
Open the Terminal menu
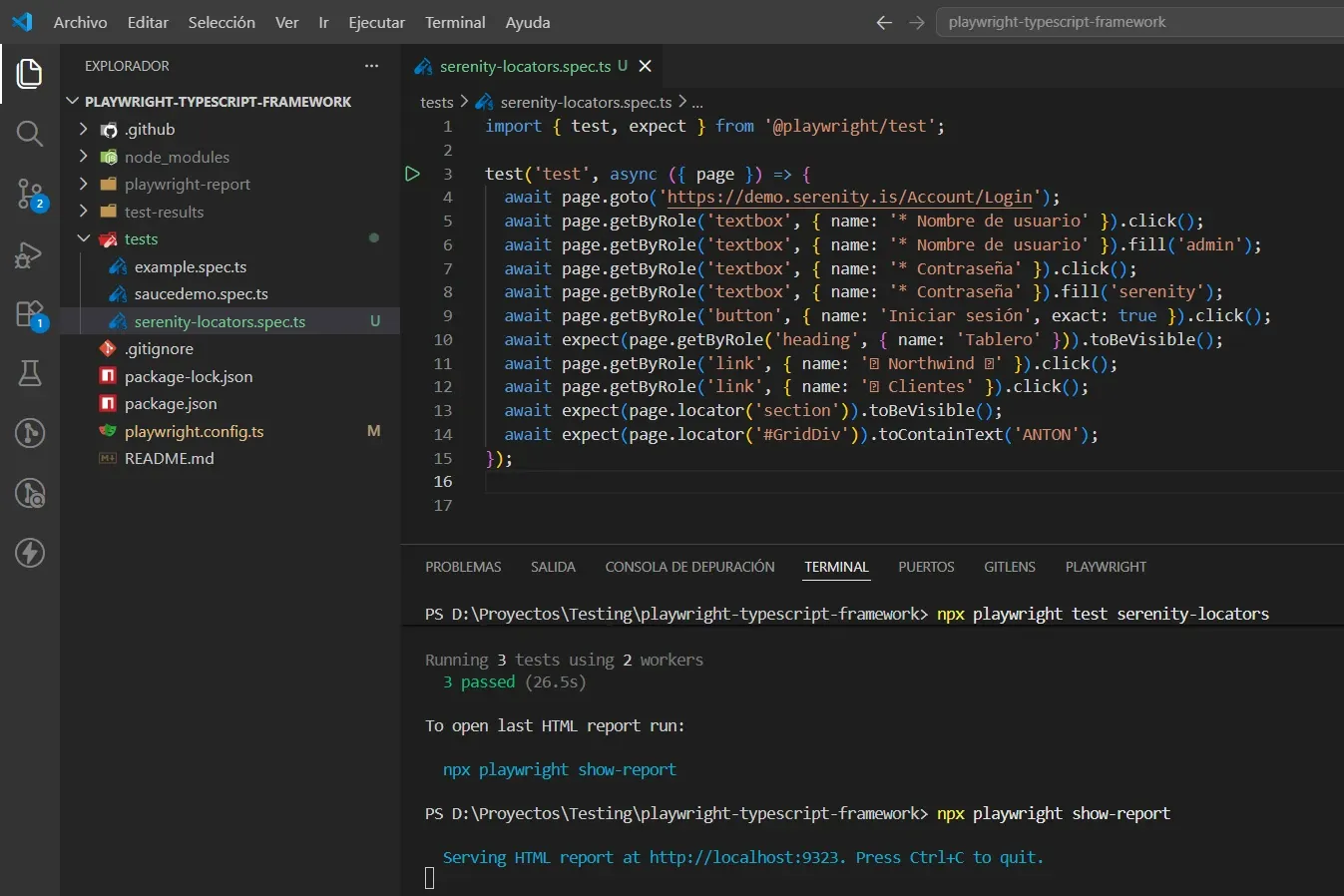click(454, 22)
